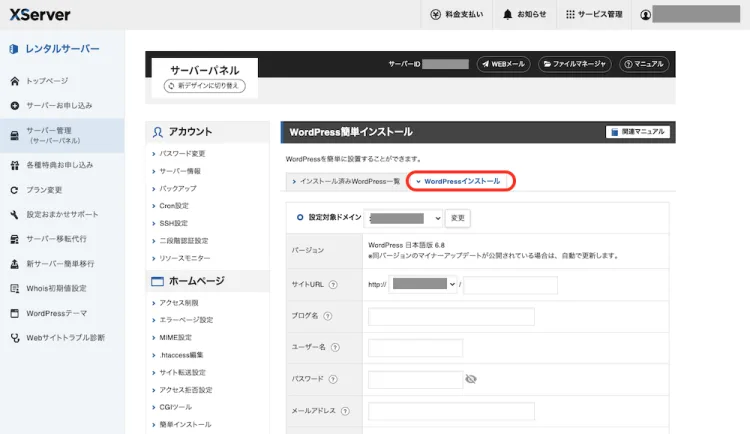Open the 設定対象ドメイン dropdown

tap(403, 218)
